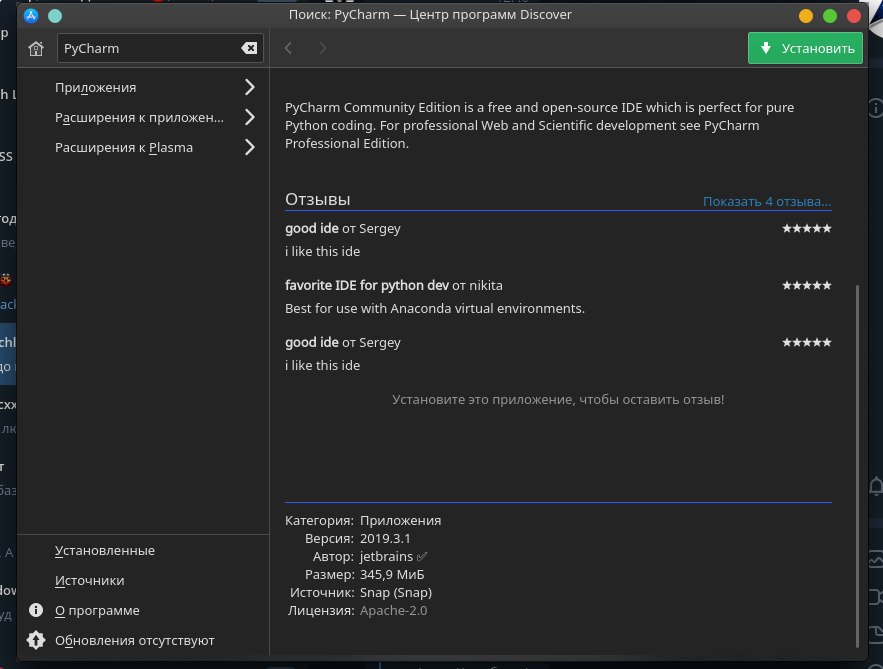Go forward with the right arrow
883x669 pixels.
point(322,48)
